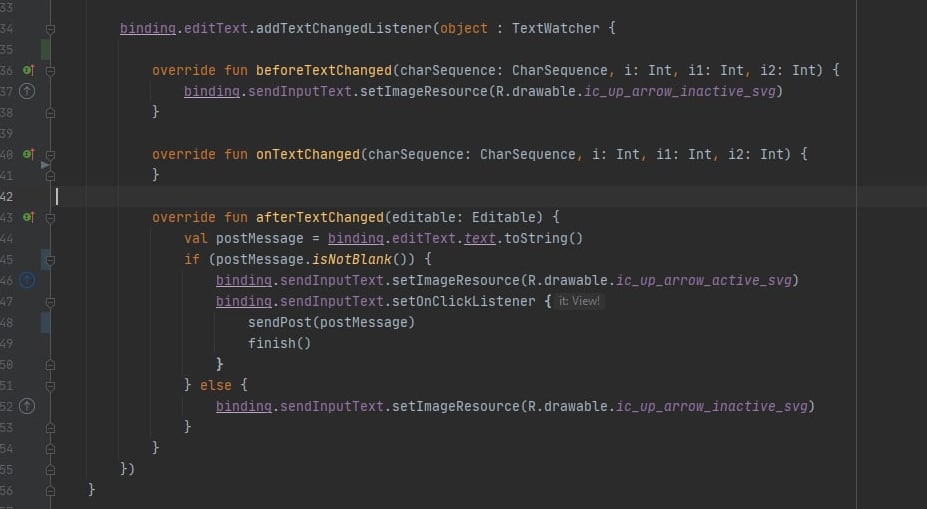Image resolution: width=927 pixels, height=509 pixels.
Task: Collapse the addTextChangedListener block at line 34
Action: 50,29
